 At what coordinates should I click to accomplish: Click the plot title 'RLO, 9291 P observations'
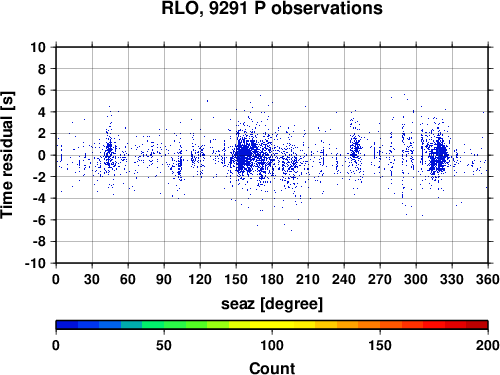(272, 8)
